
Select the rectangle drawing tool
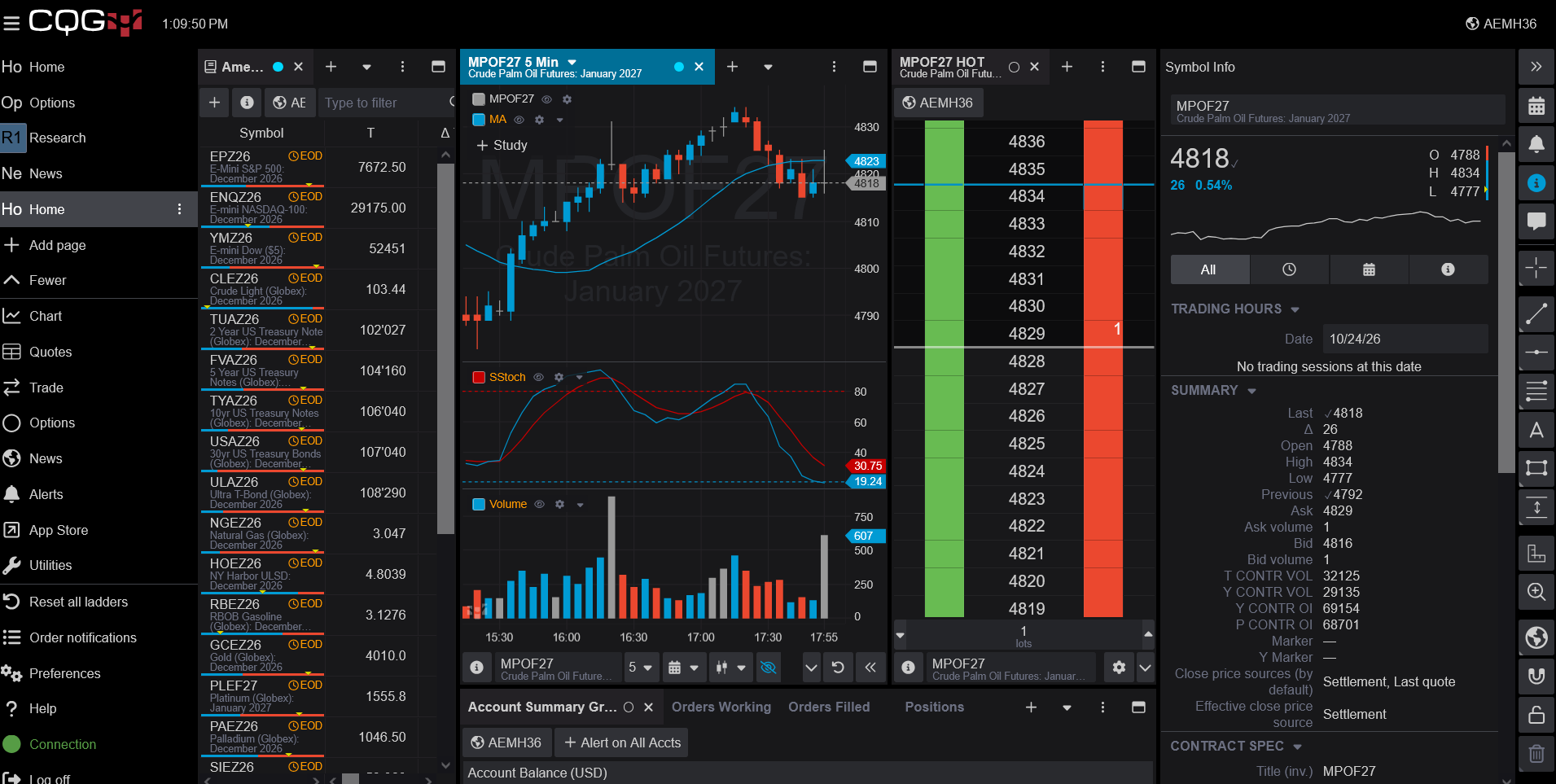tap(1536, 467)
